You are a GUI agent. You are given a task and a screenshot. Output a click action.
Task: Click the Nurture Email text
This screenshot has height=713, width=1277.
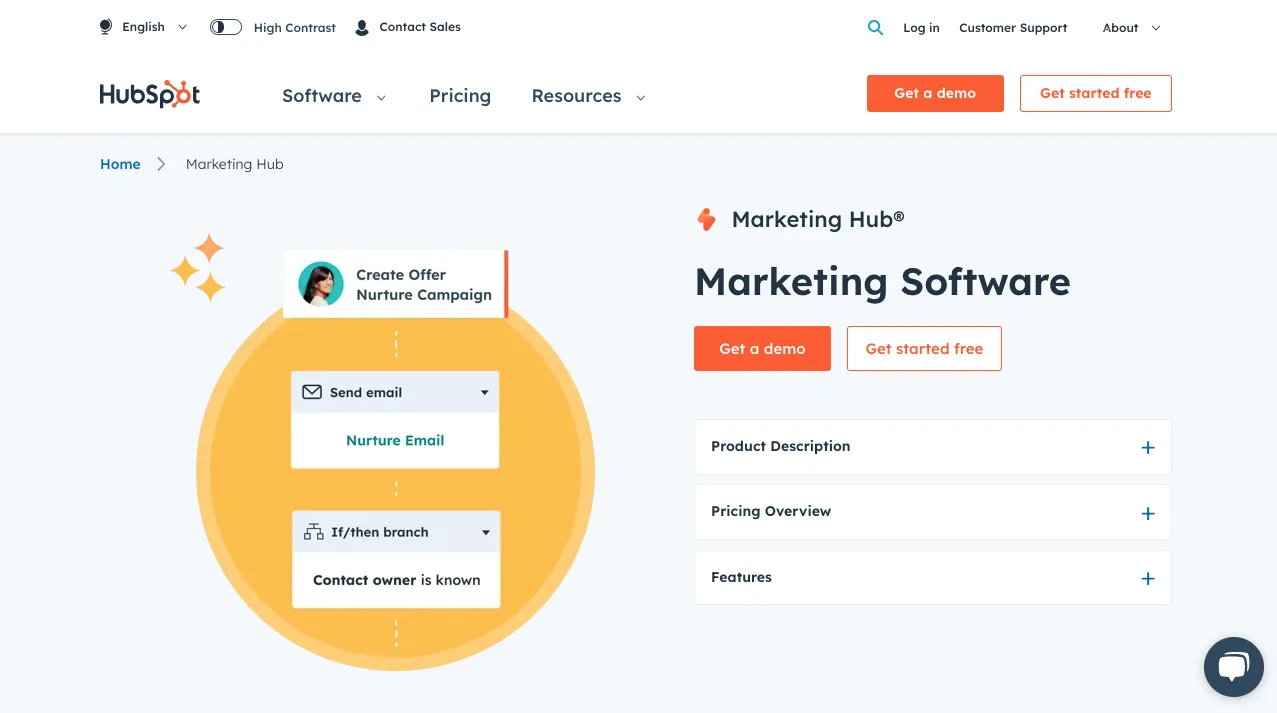(395, 440)
